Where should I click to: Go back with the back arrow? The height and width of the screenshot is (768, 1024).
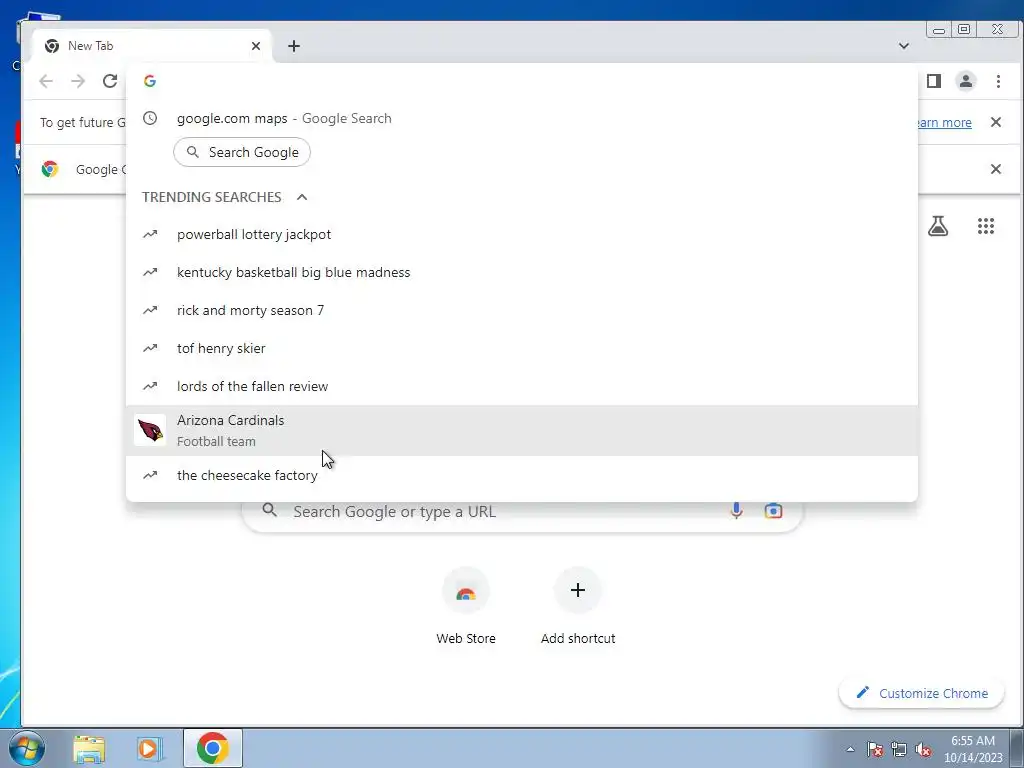(46, 81)
